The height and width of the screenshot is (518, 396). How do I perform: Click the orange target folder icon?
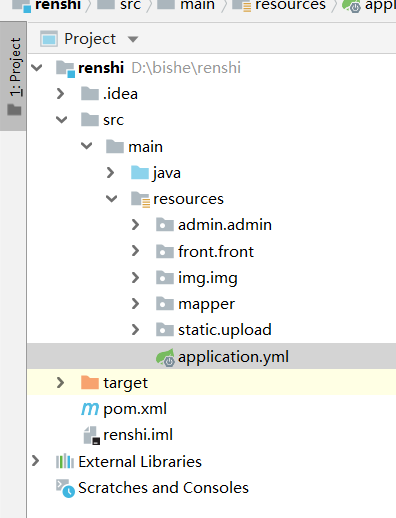coord(90,382)
